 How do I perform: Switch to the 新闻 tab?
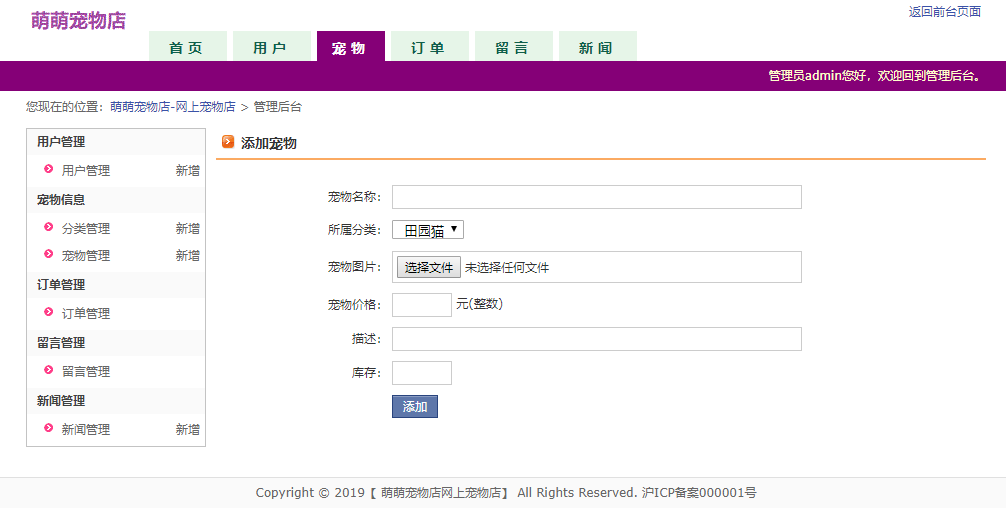pyautogui.click(x=598, y=46)
